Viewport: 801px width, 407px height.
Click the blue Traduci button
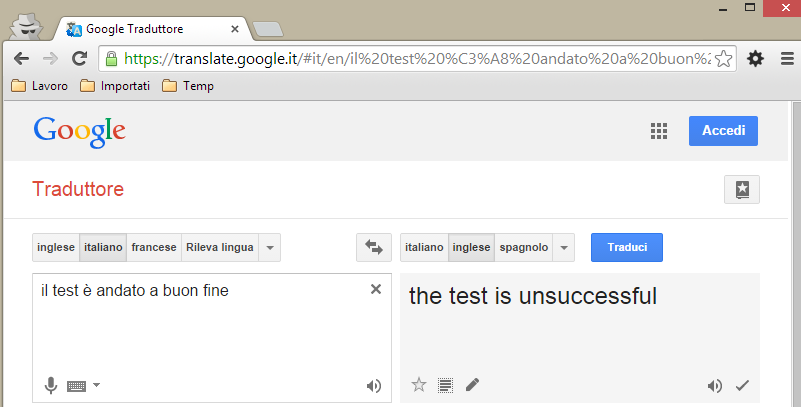(x=627, y=247)
